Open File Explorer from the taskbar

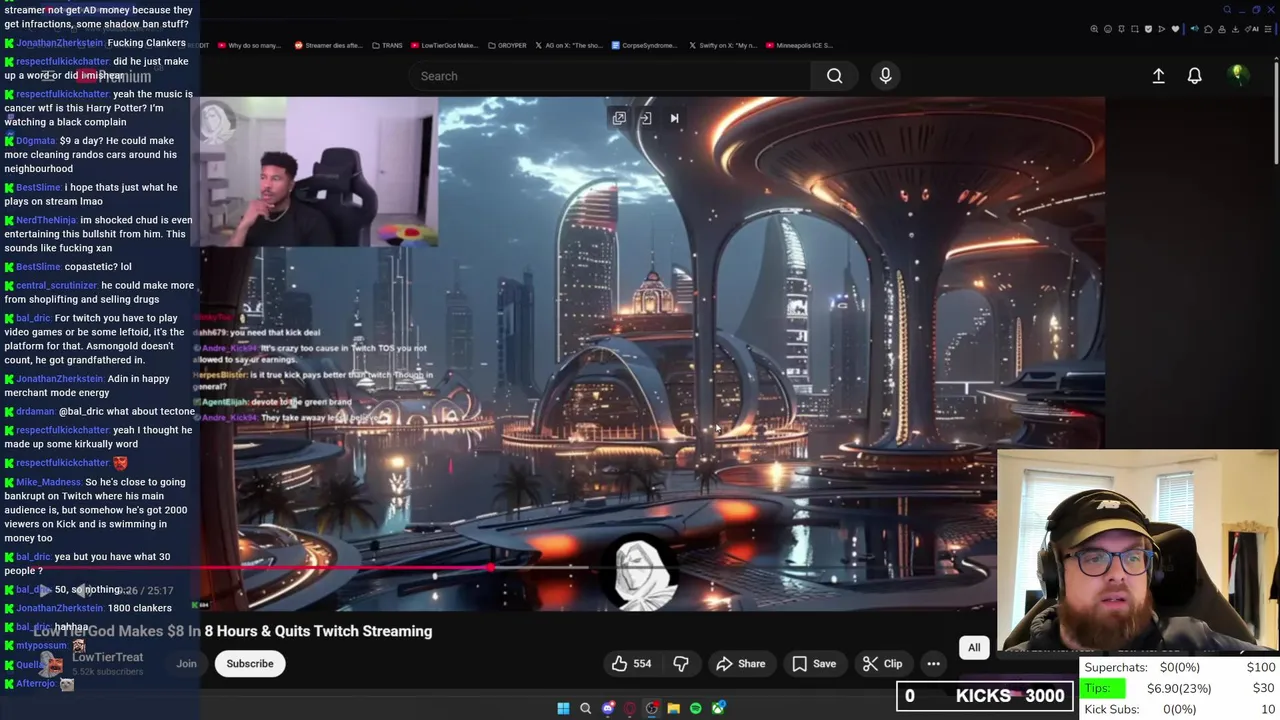coord(674,708)
